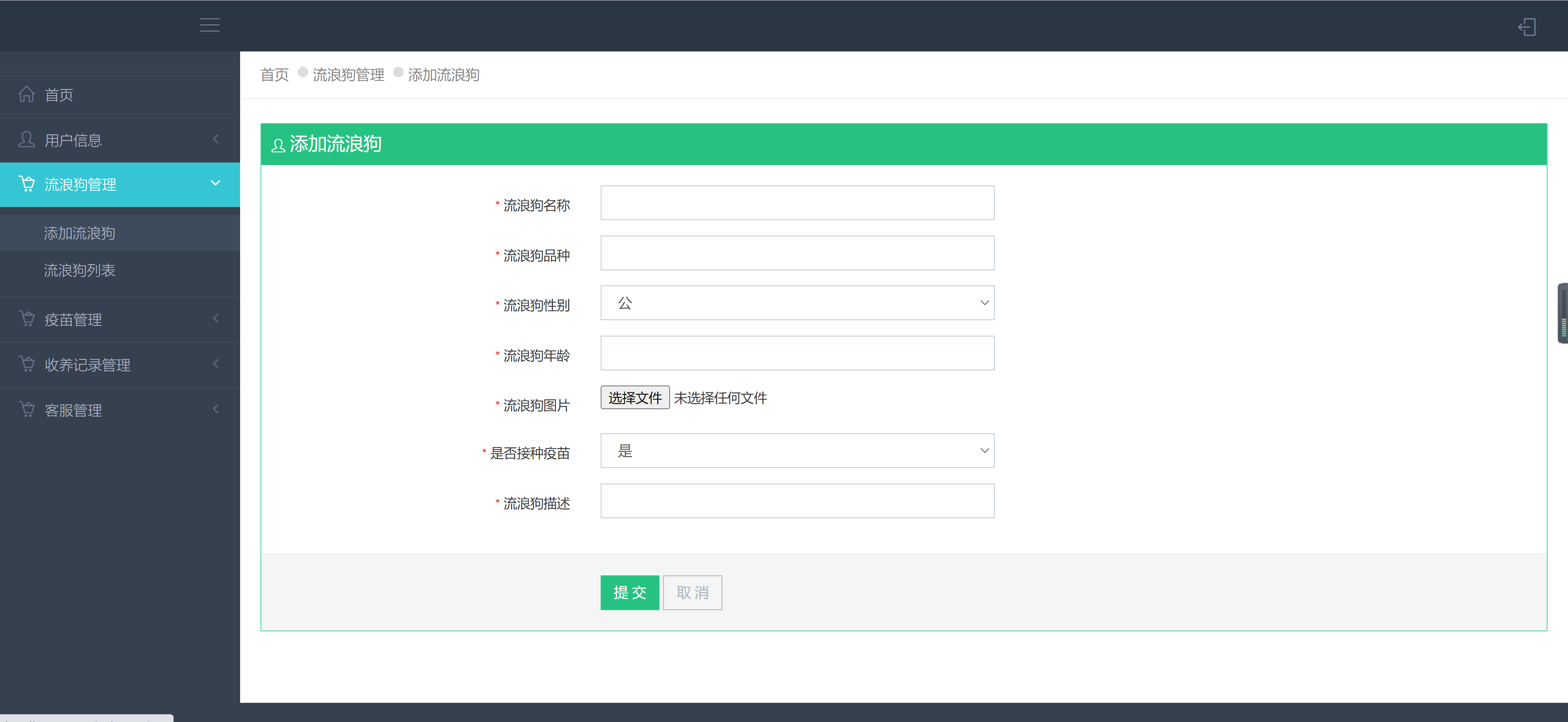Open the hamburger menu at the top
Viewport: 1568px width, 722px height.
(209, 25)
